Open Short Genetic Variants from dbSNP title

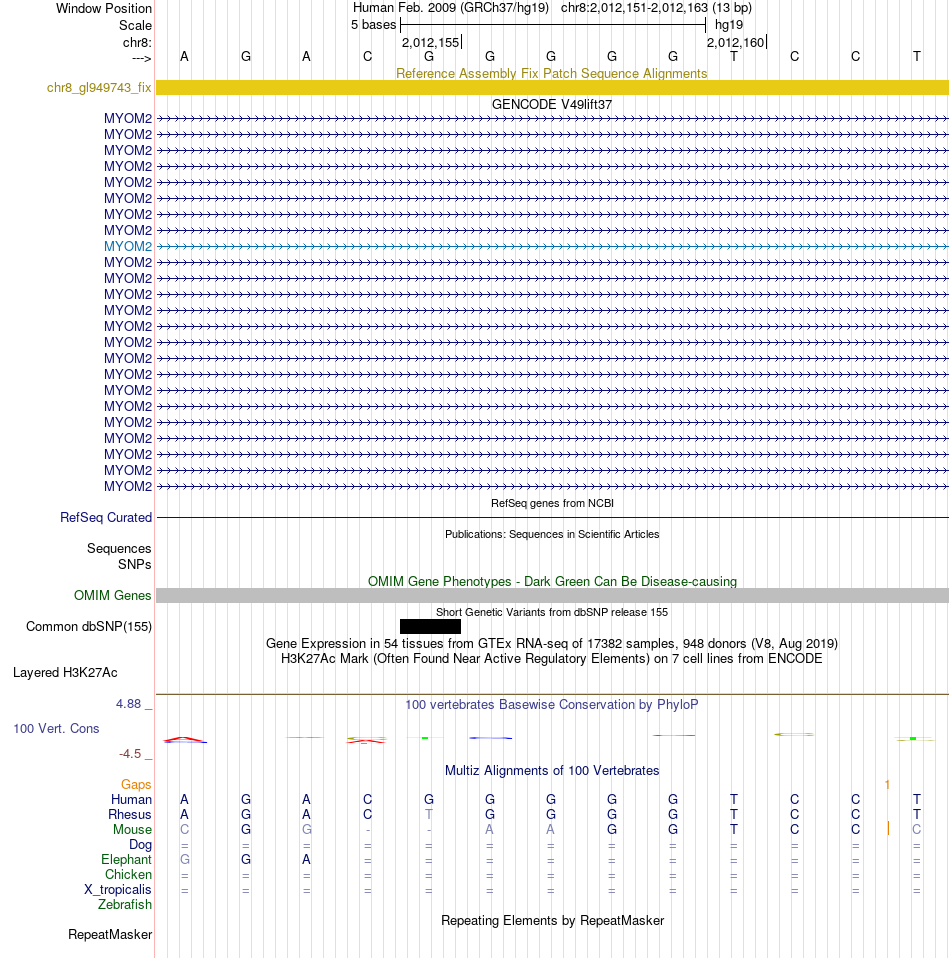pyautogui.click(x=552, y=612)
